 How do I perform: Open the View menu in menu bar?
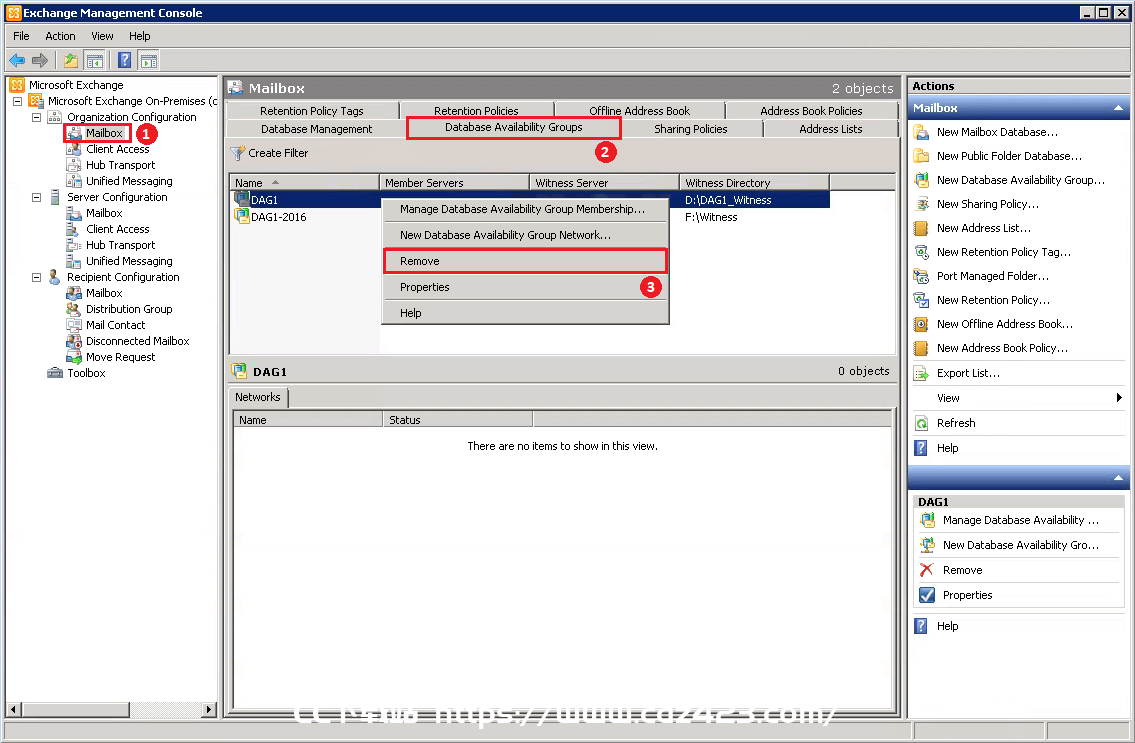102,36
